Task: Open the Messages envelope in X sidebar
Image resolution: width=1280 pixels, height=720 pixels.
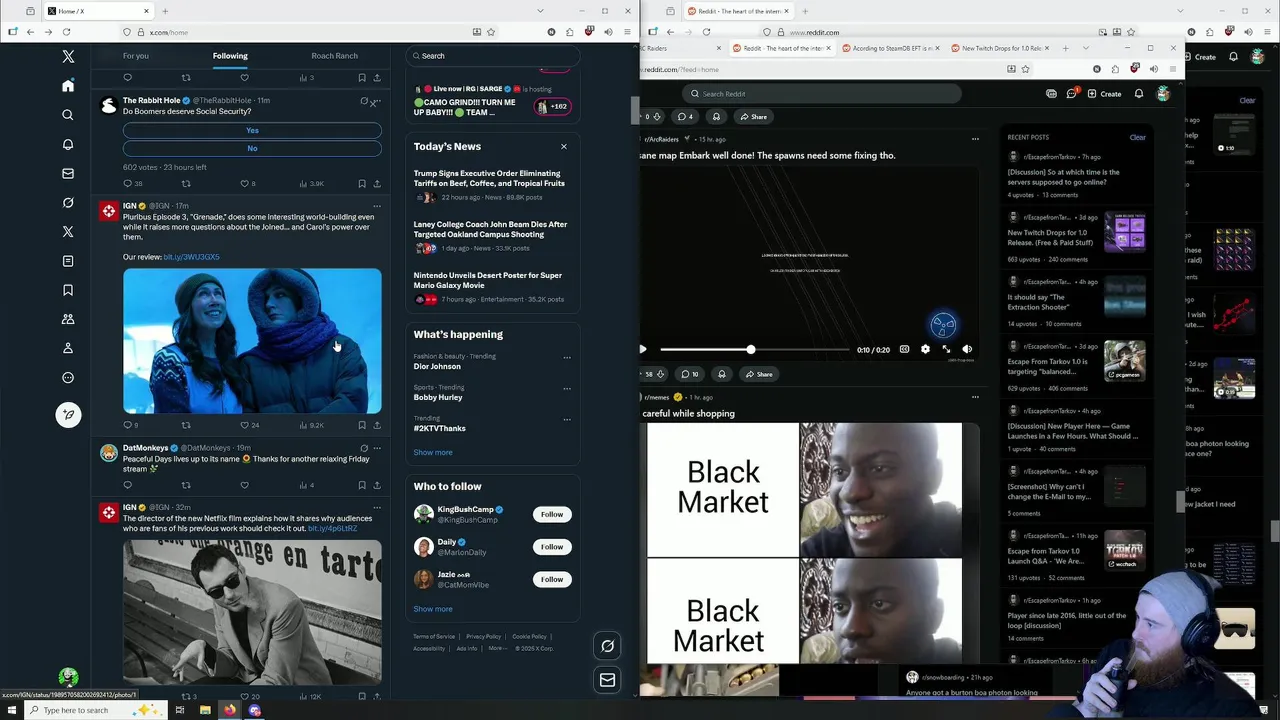Action: point(68,173)
